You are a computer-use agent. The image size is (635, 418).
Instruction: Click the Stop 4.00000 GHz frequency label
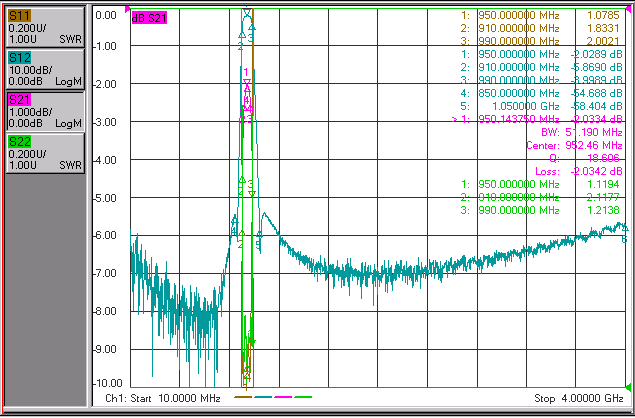click(579, 398)
